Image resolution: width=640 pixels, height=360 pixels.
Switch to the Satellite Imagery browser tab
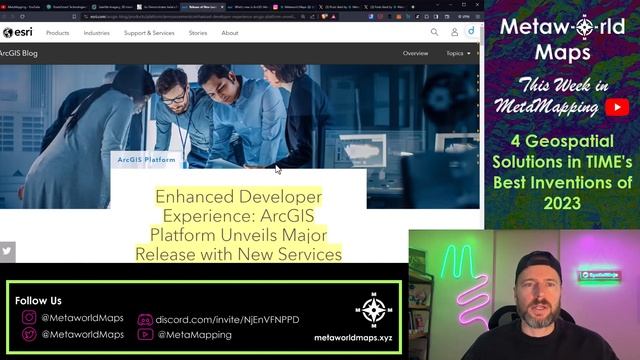coord(112,7)
